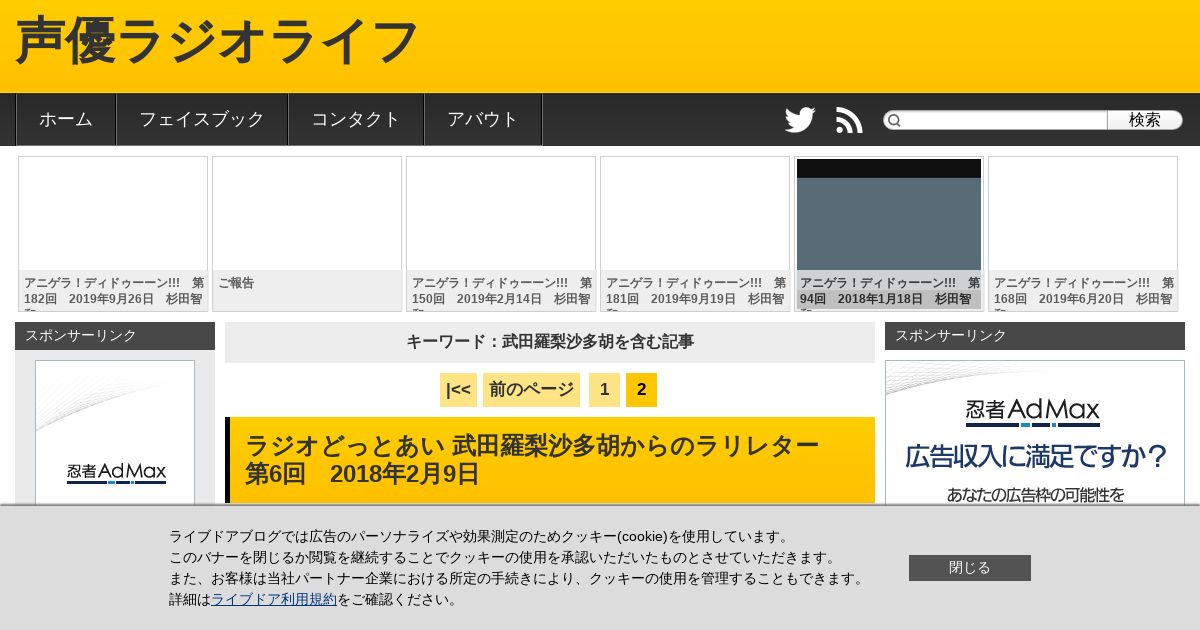Open thumbnail for 第181回 2019年9月19日 article
1200x630 pixels.
[x=695, y=234]
